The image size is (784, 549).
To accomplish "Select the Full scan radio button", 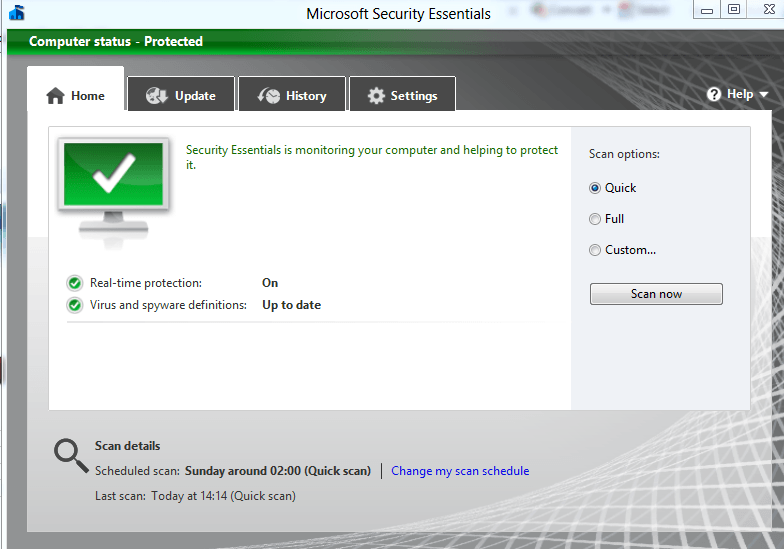I will (x=595, y=219).
